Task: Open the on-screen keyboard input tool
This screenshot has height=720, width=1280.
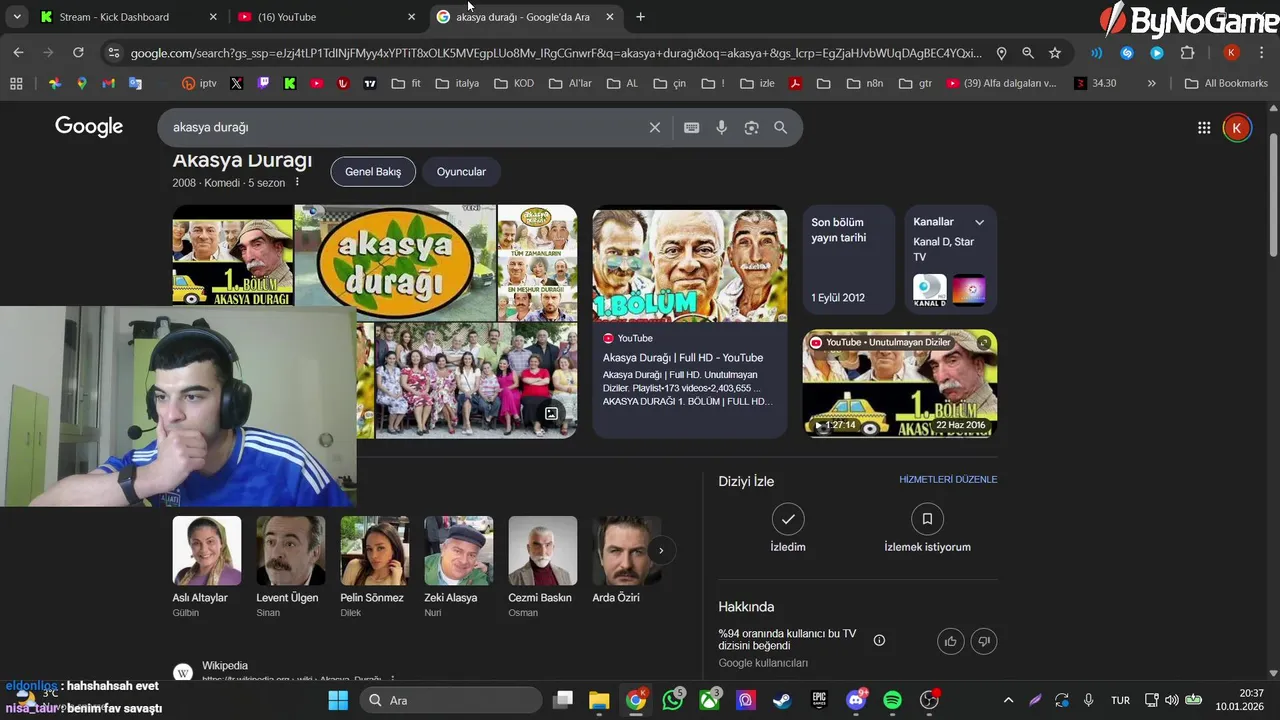Action: 691,128
